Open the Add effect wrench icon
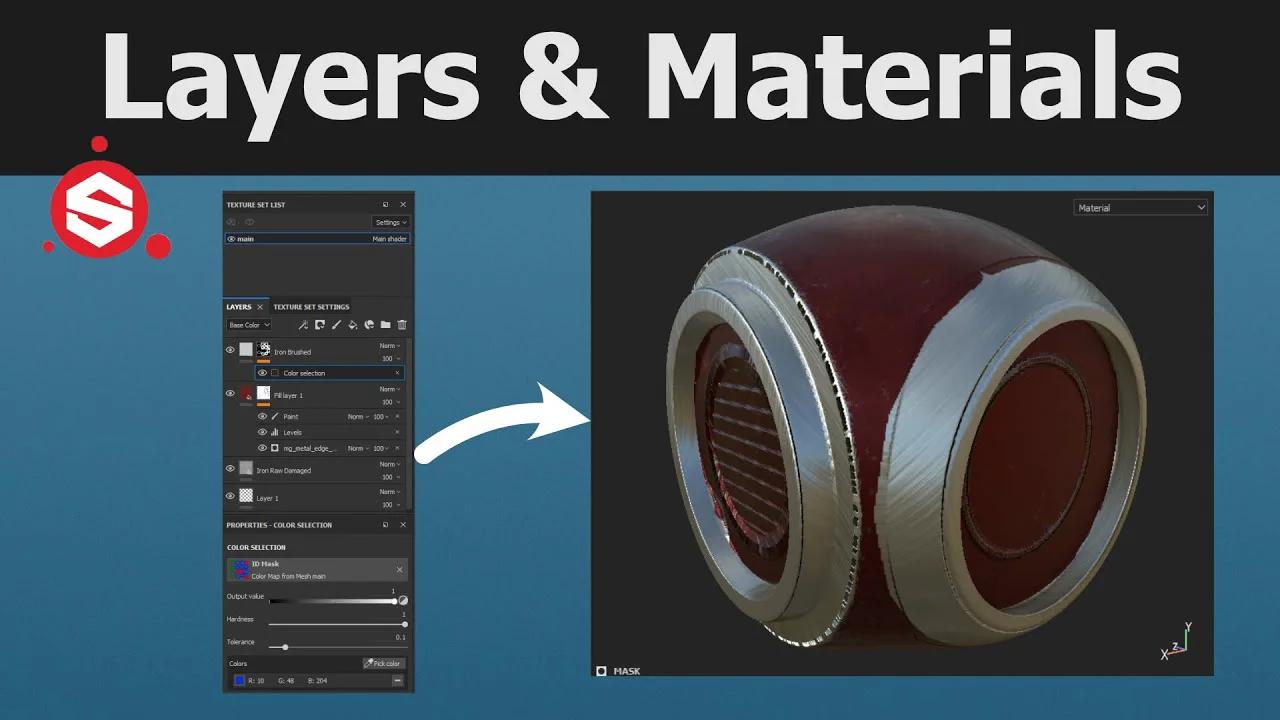The height and width of the screenshot is (720, 1280). pos(303,325)
